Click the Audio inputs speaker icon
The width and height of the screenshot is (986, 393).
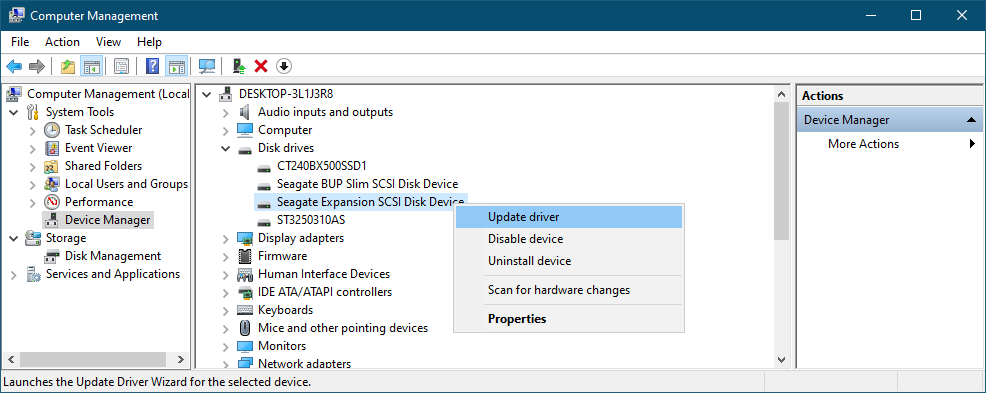click(x=245, y=112)
